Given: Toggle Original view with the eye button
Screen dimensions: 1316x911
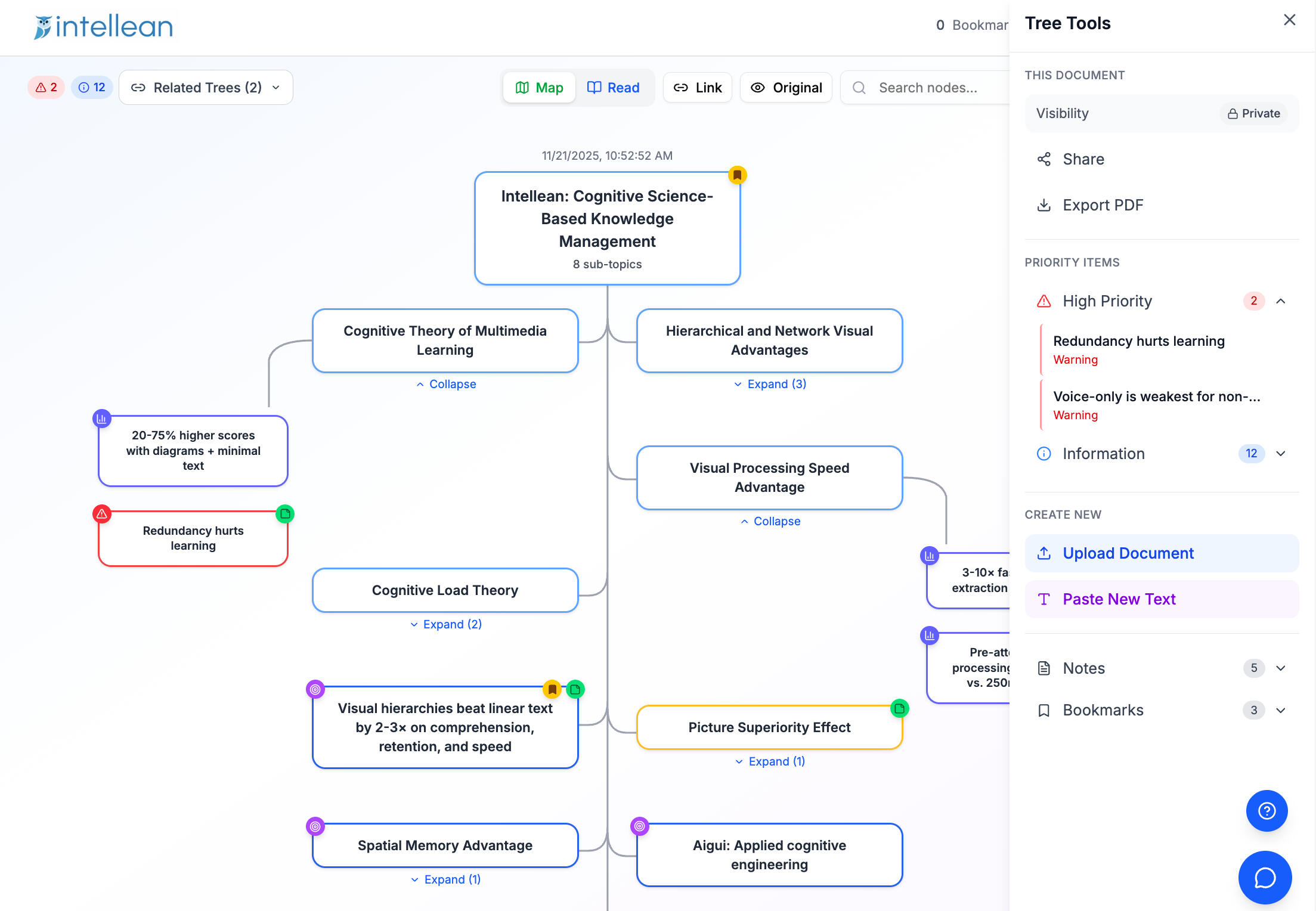Looking at the screenshot, I should 786,88.
